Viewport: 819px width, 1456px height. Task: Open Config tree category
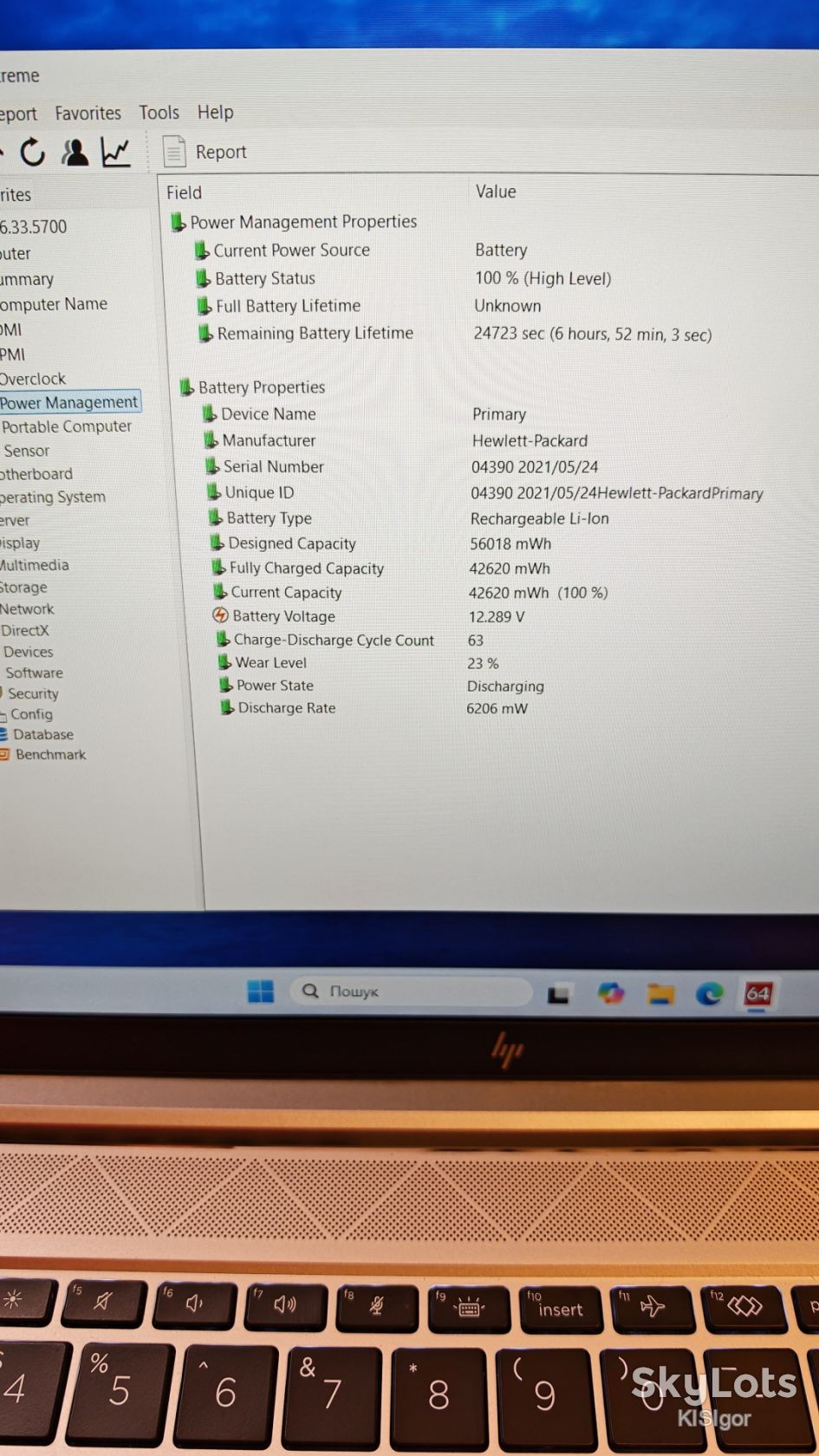tap(31, 714)
